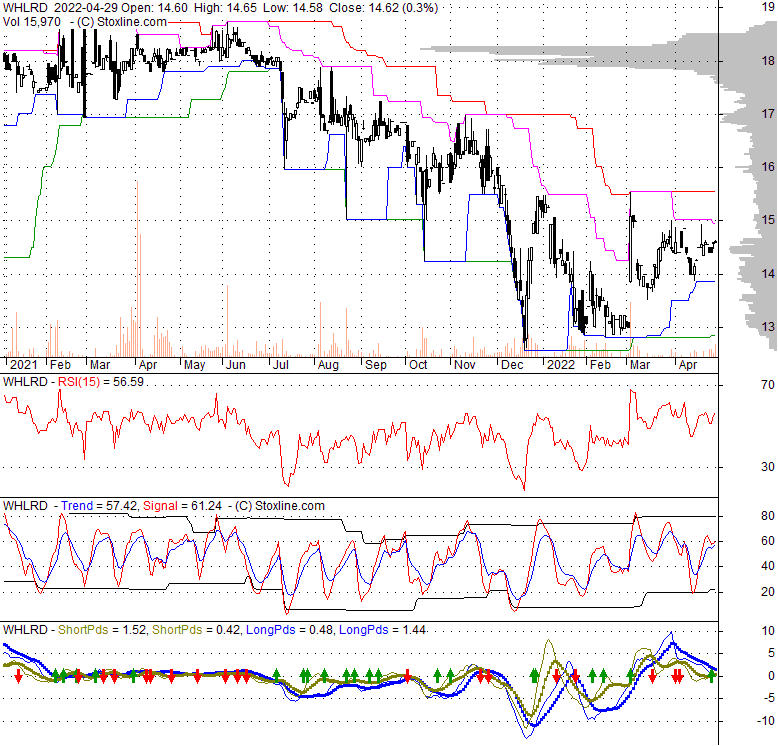Click the price scale value '14'

pyautogui.click(x=768, y=274)
